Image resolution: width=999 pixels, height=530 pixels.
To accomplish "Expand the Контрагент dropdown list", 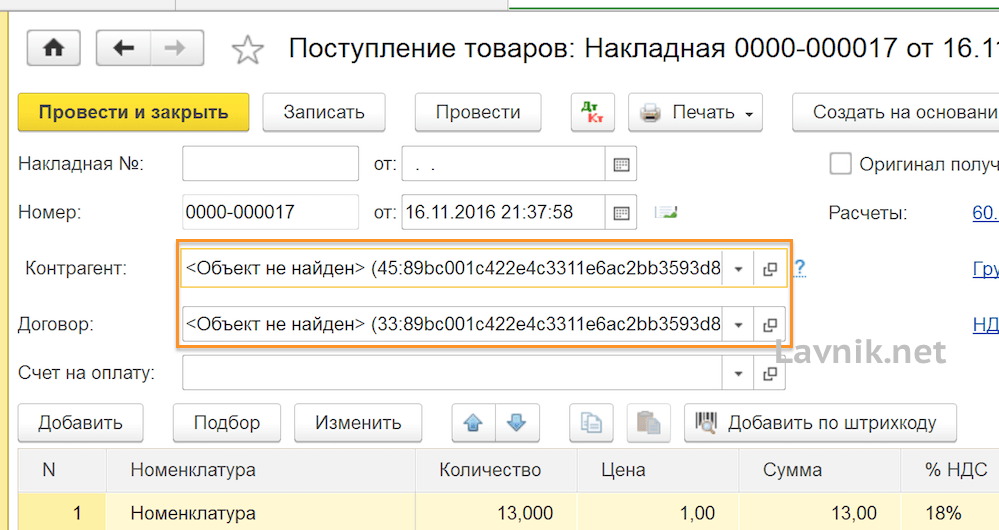I will coord(738,269).
